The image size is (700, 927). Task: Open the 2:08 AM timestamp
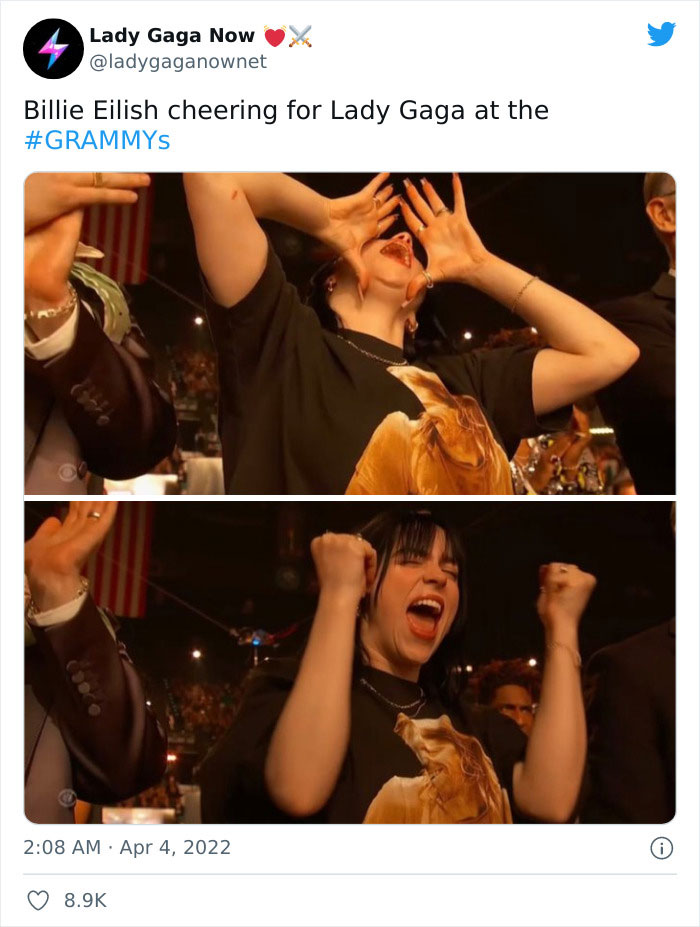(62, 847)
